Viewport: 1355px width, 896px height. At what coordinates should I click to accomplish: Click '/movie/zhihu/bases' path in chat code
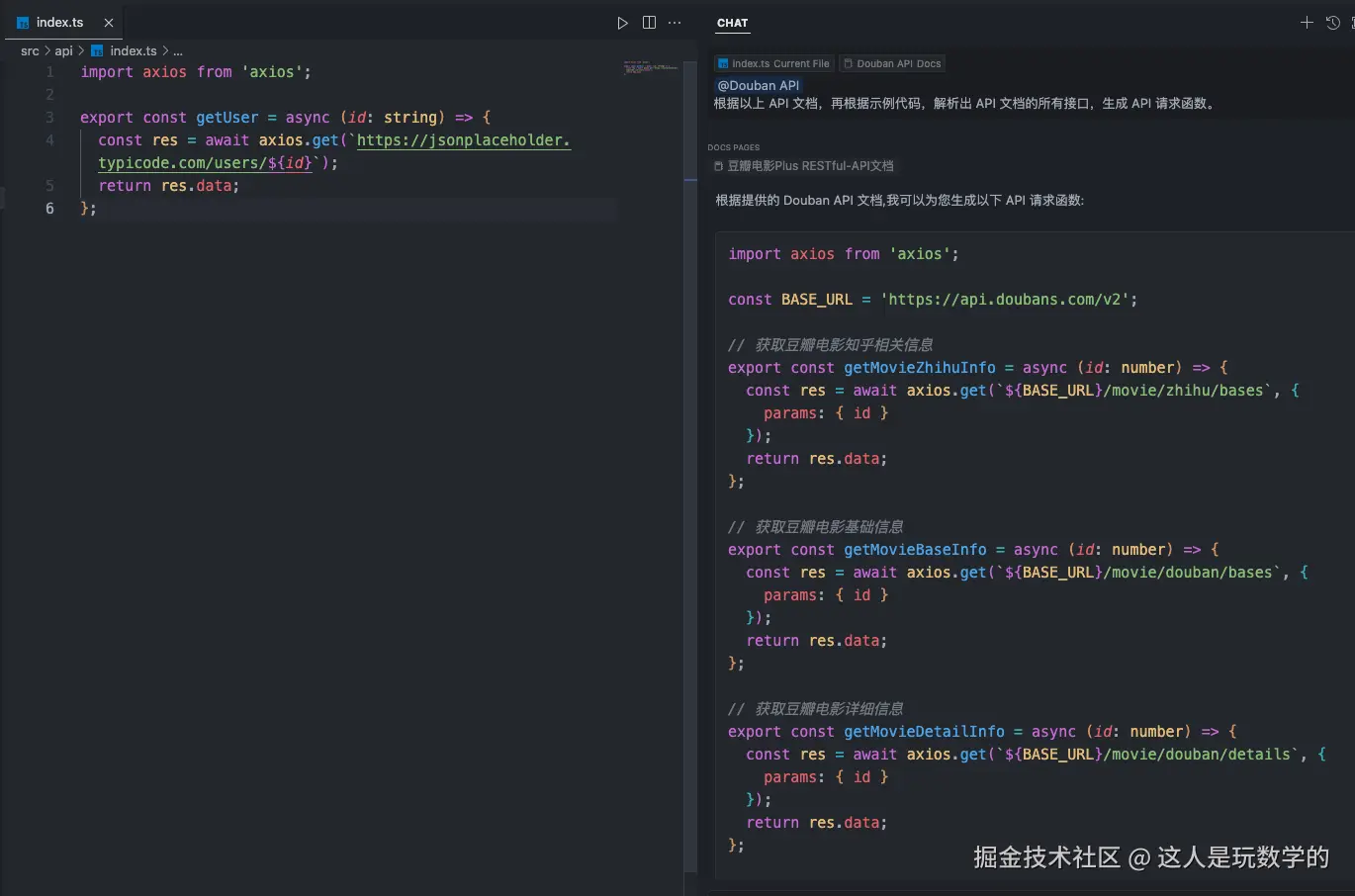tap(1184, 390)
